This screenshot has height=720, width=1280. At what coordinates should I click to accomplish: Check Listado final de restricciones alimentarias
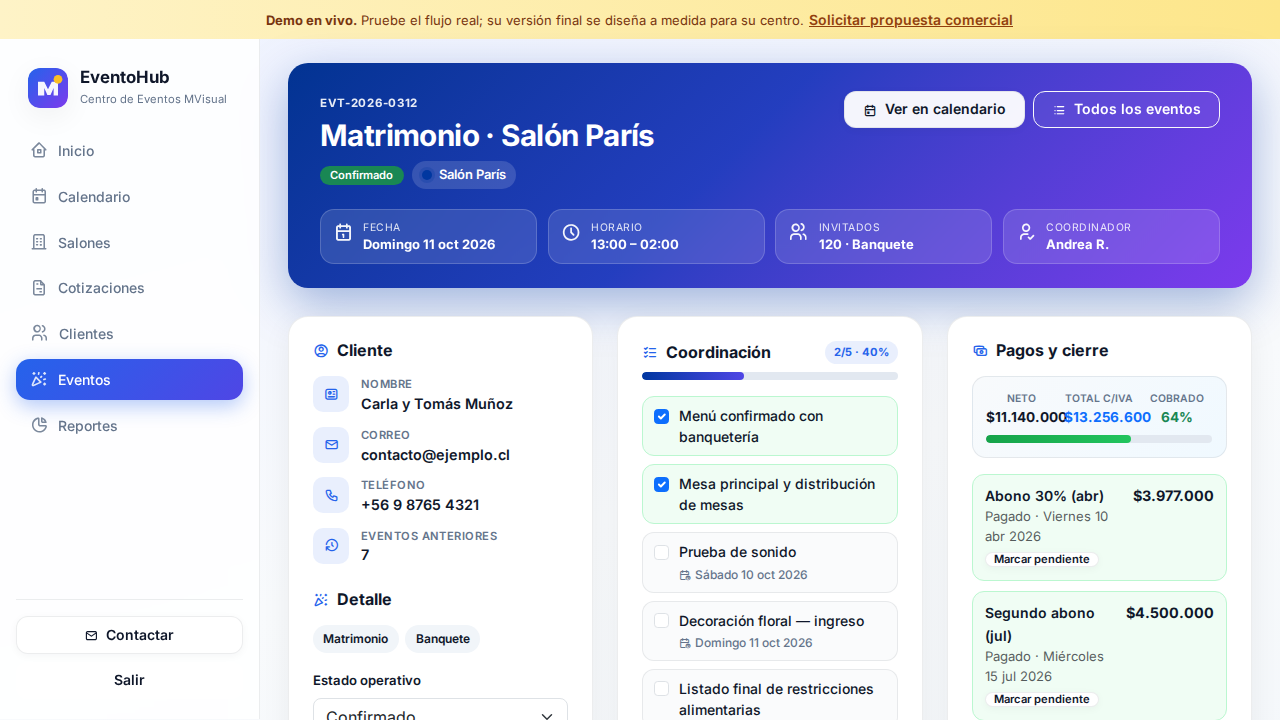[661, 689]
